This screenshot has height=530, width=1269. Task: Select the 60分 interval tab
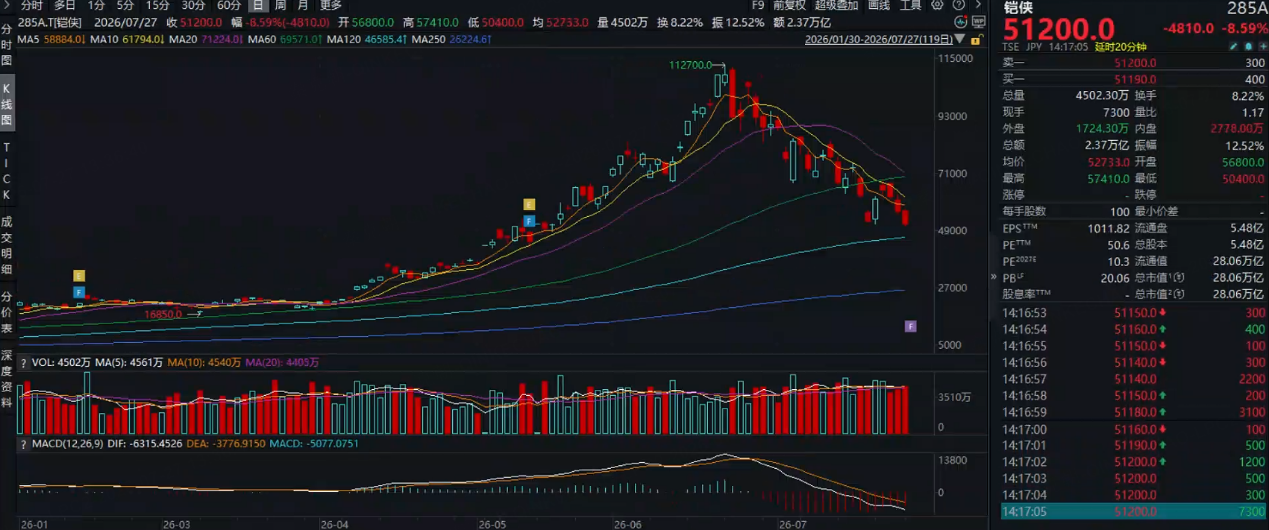click(x=229, y=5)
